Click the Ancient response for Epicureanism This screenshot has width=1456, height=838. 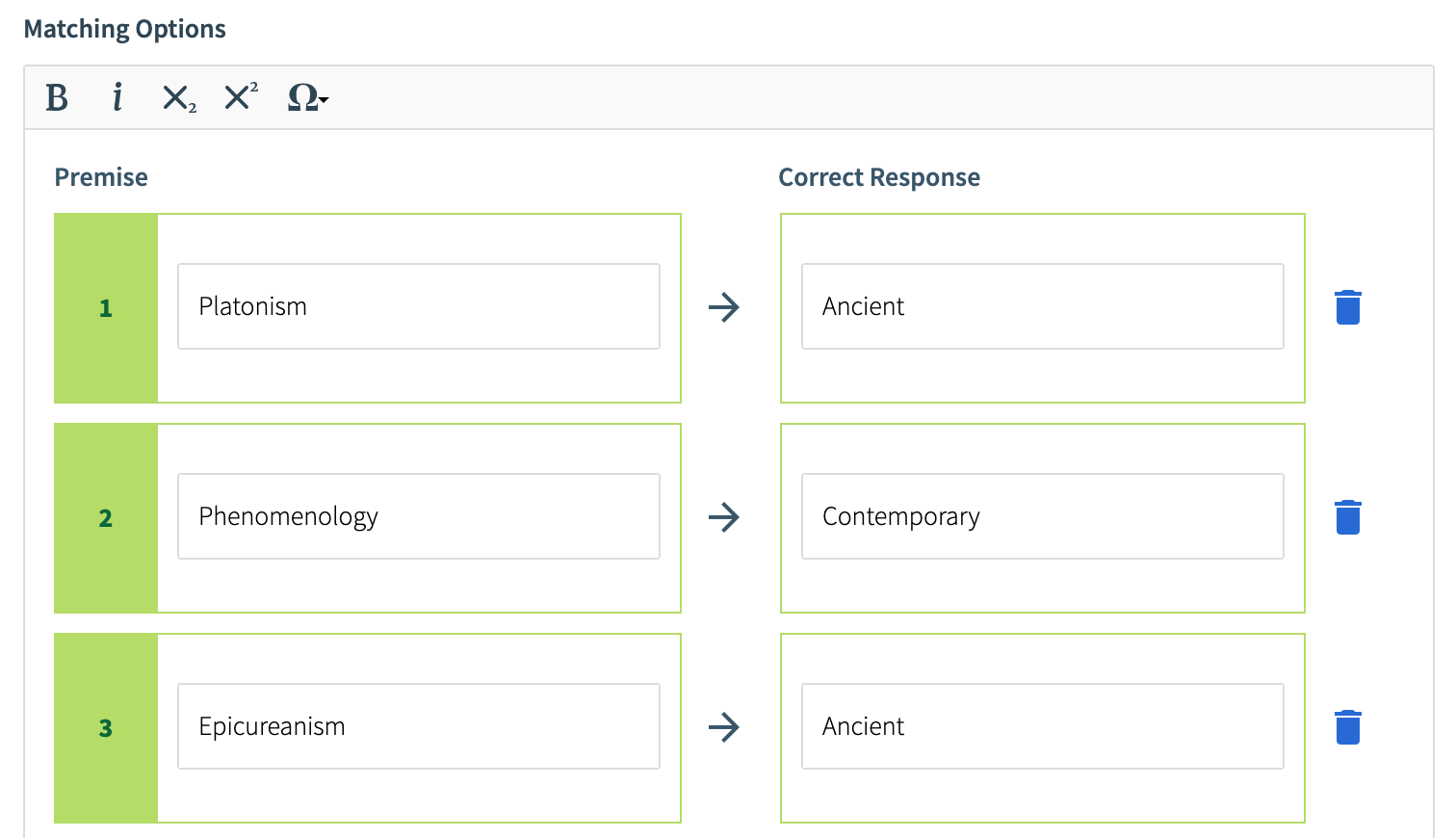coord(1042,726)
